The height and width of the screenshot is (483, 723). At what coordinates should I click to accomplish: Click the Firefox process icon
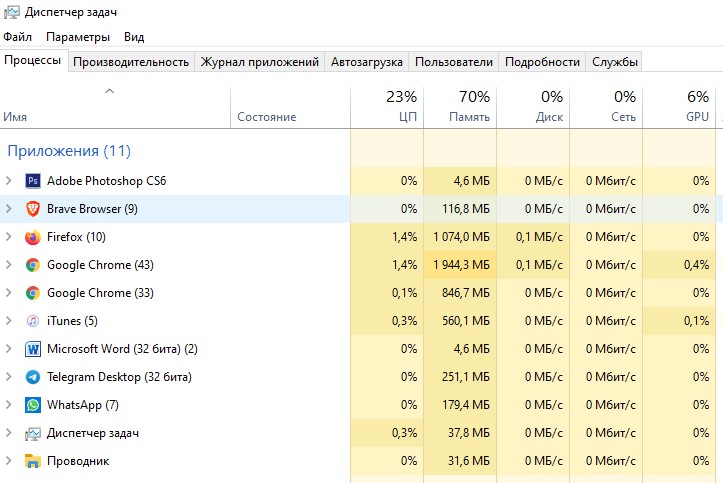tap(33, 237)
